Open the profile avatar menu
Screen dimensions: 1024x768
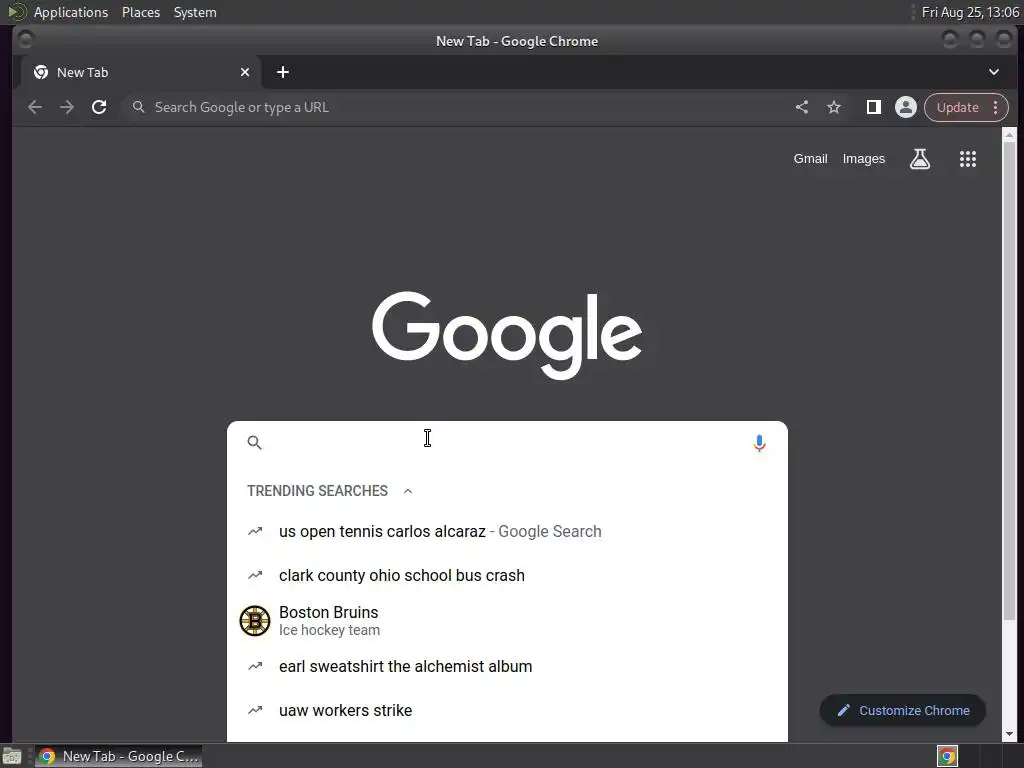pyautogui.click(x=906, y=107)
